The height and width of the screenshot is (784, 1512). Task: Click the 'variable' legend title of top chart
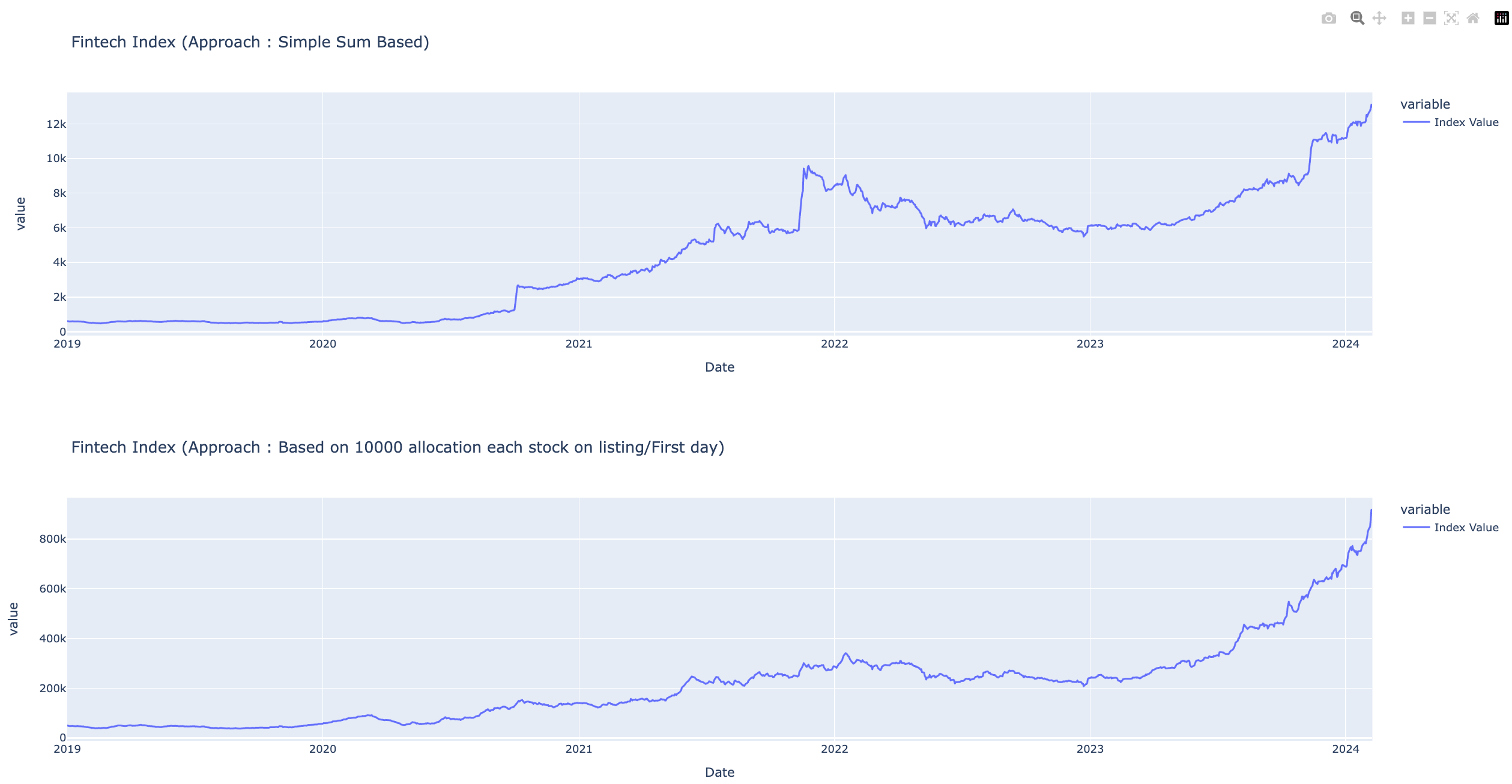tap(1425, 104)
